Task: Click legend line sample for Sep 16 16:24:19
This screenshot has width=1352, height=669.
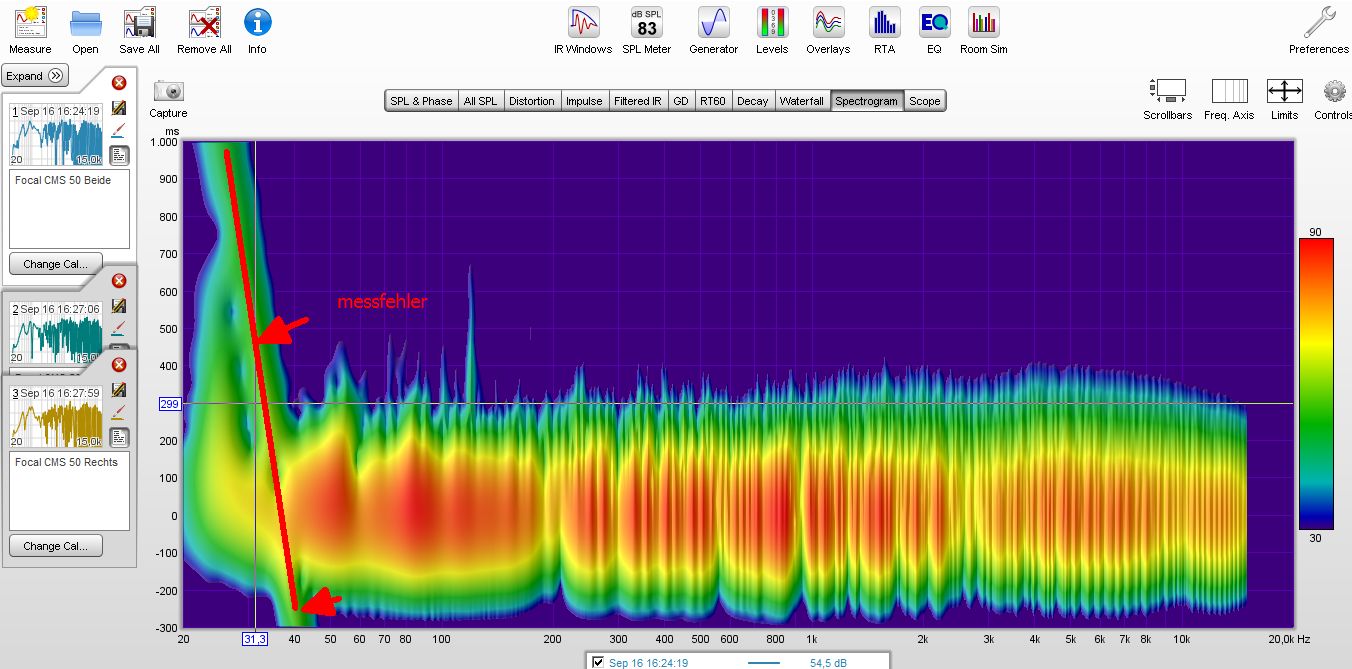Action: [x=764, y=662]
